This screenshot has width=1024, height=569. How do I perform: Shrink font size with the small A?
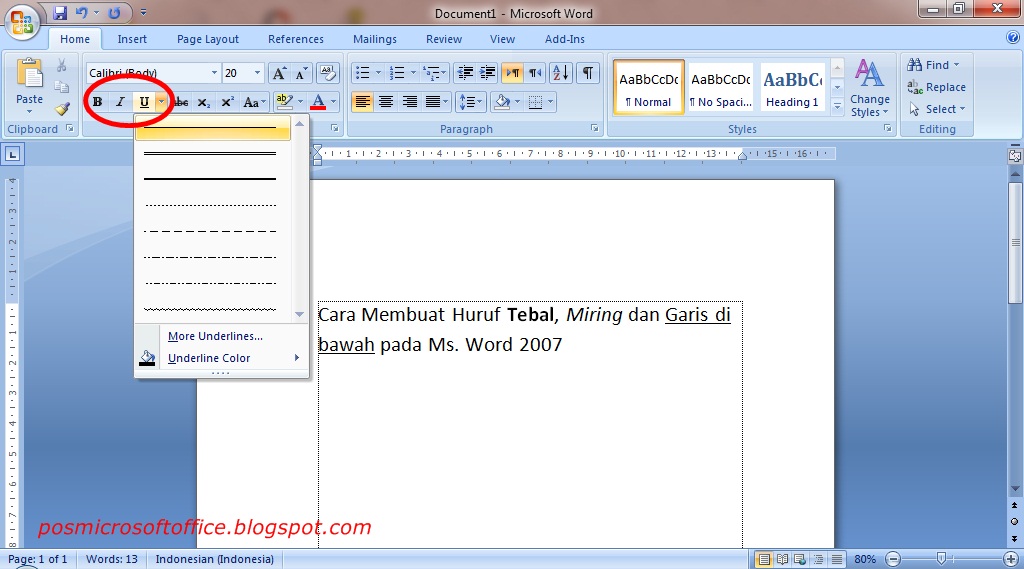pos(300,73)
